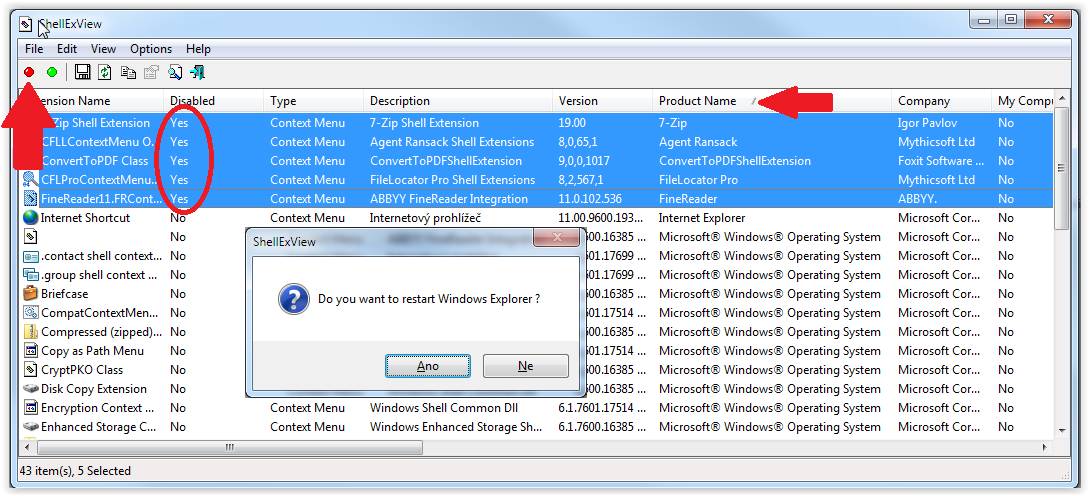Click description 'ConvertToPDFShellExtension' cell

pos(446,160)
